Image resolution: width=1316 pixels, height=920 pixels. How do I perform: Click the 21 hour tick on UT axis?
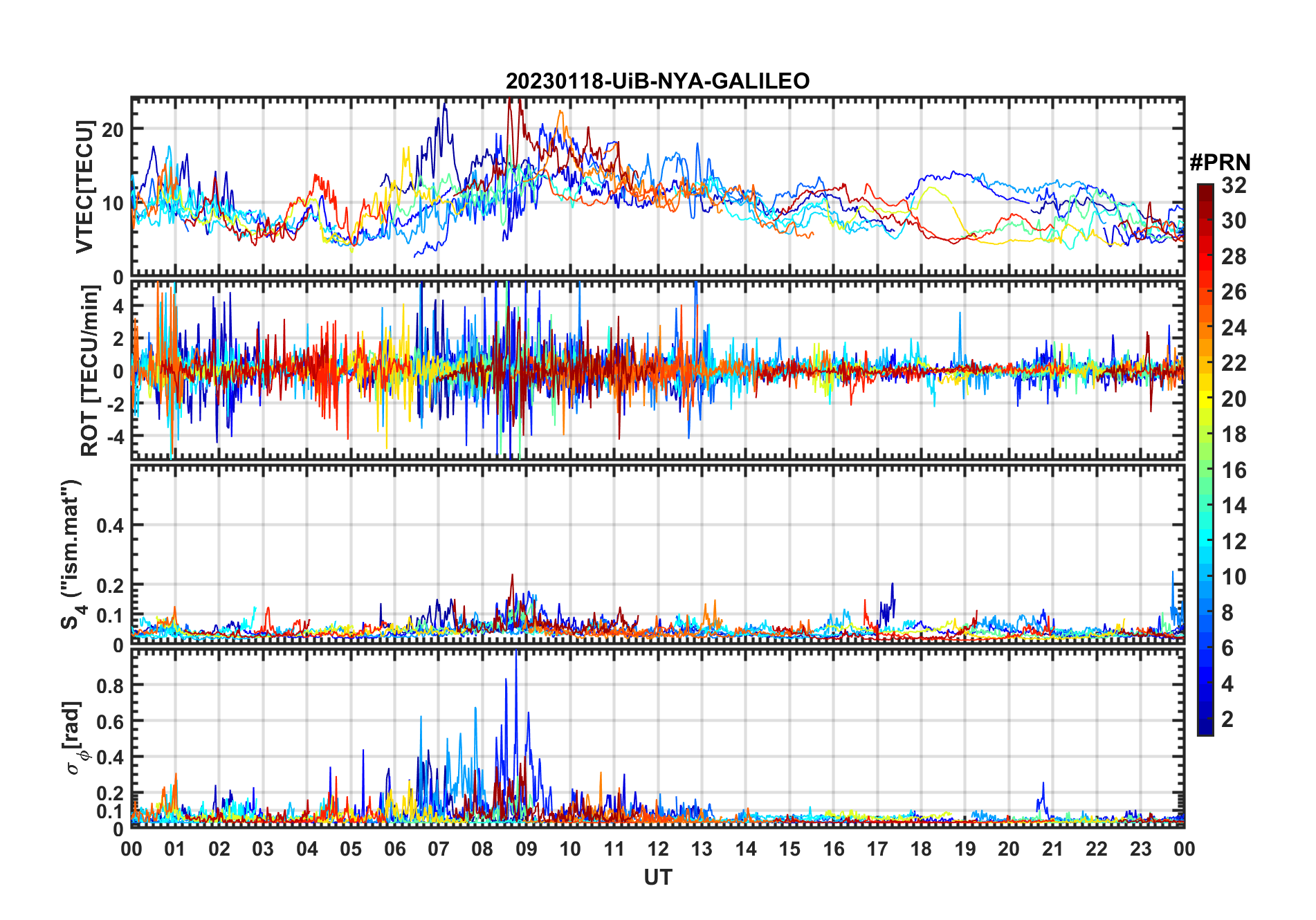pos(1053,849)
